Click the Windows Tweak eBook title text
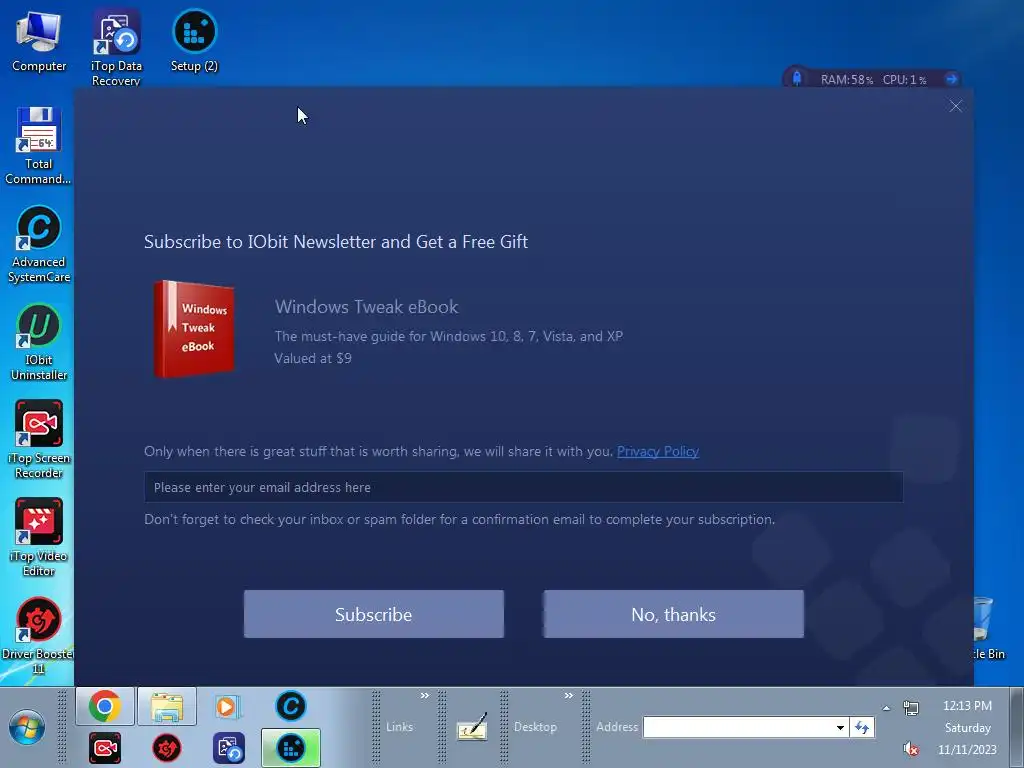This screenshot has width=1024, height=768. point(366,307)
